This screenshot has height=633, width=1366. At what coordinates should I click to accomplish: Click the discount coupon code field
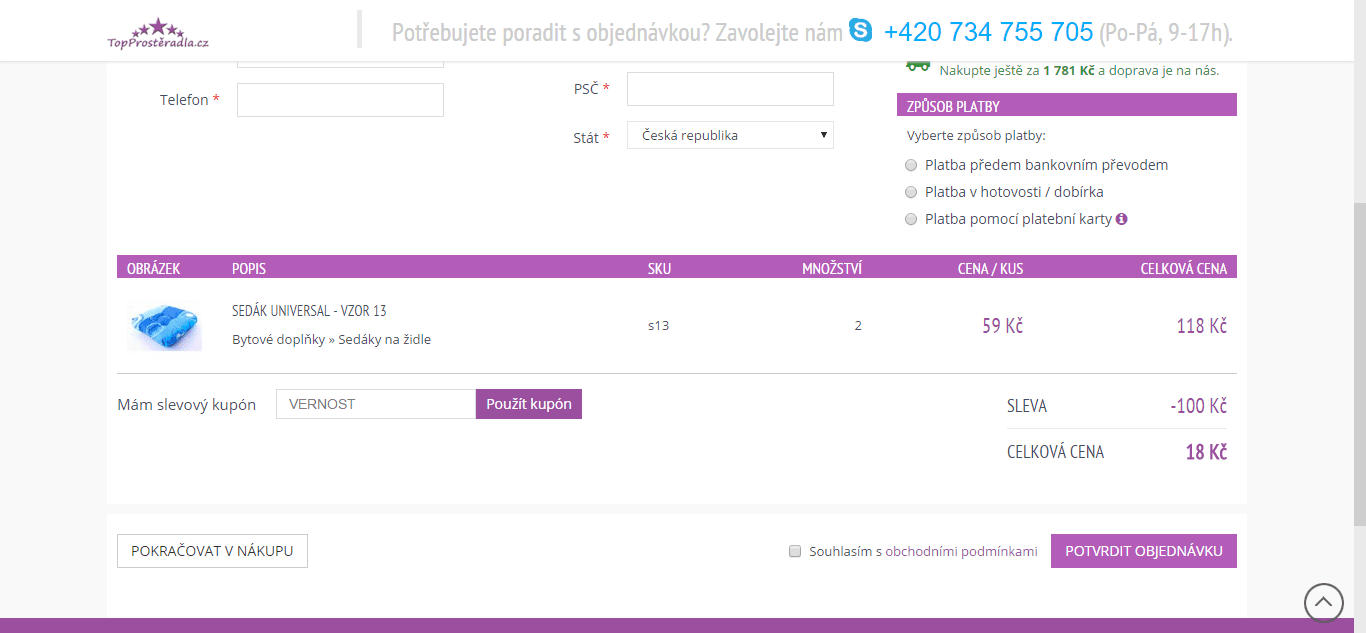[x=375, y=404]
